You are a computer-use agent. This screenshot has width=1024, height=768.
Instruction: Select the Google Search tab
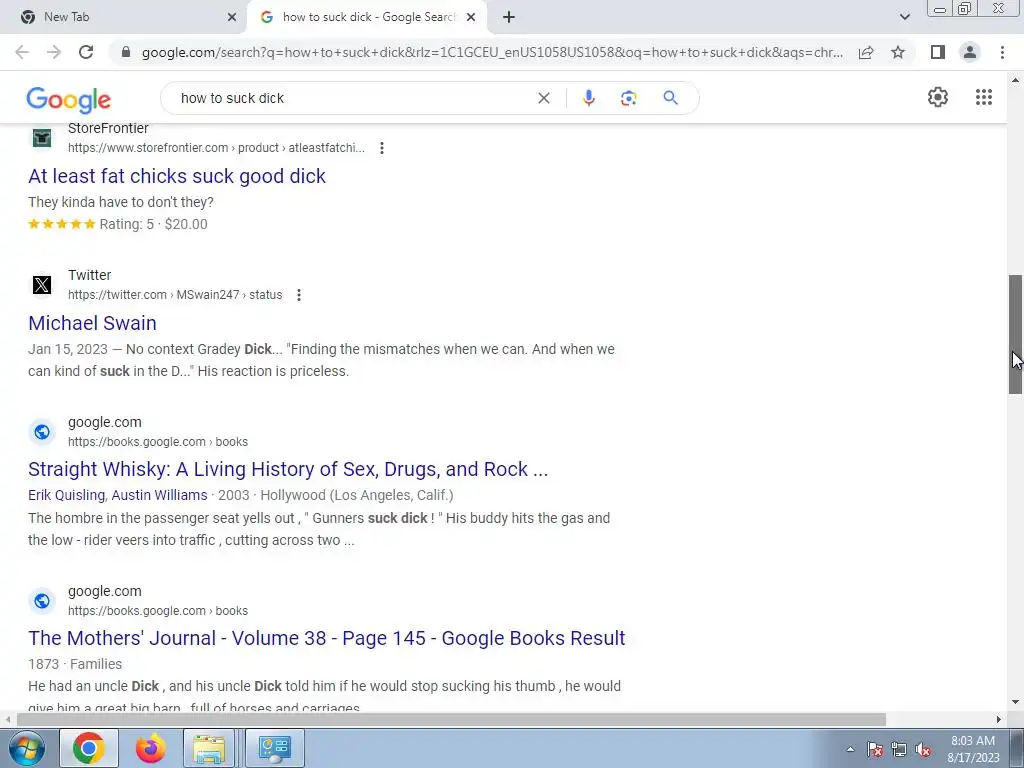click(366, 17)
